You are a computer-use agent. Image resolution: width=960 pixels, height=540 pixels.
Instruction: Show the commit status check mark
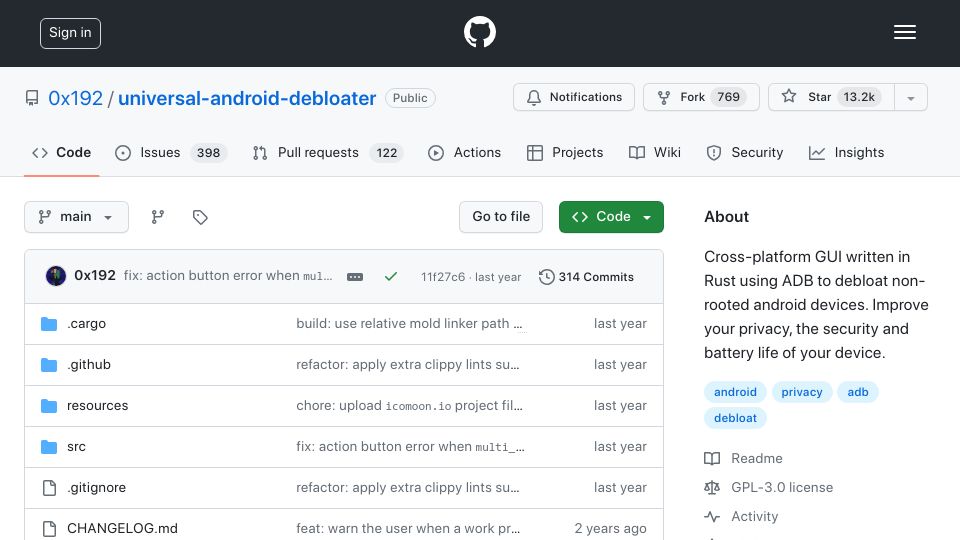391,277
